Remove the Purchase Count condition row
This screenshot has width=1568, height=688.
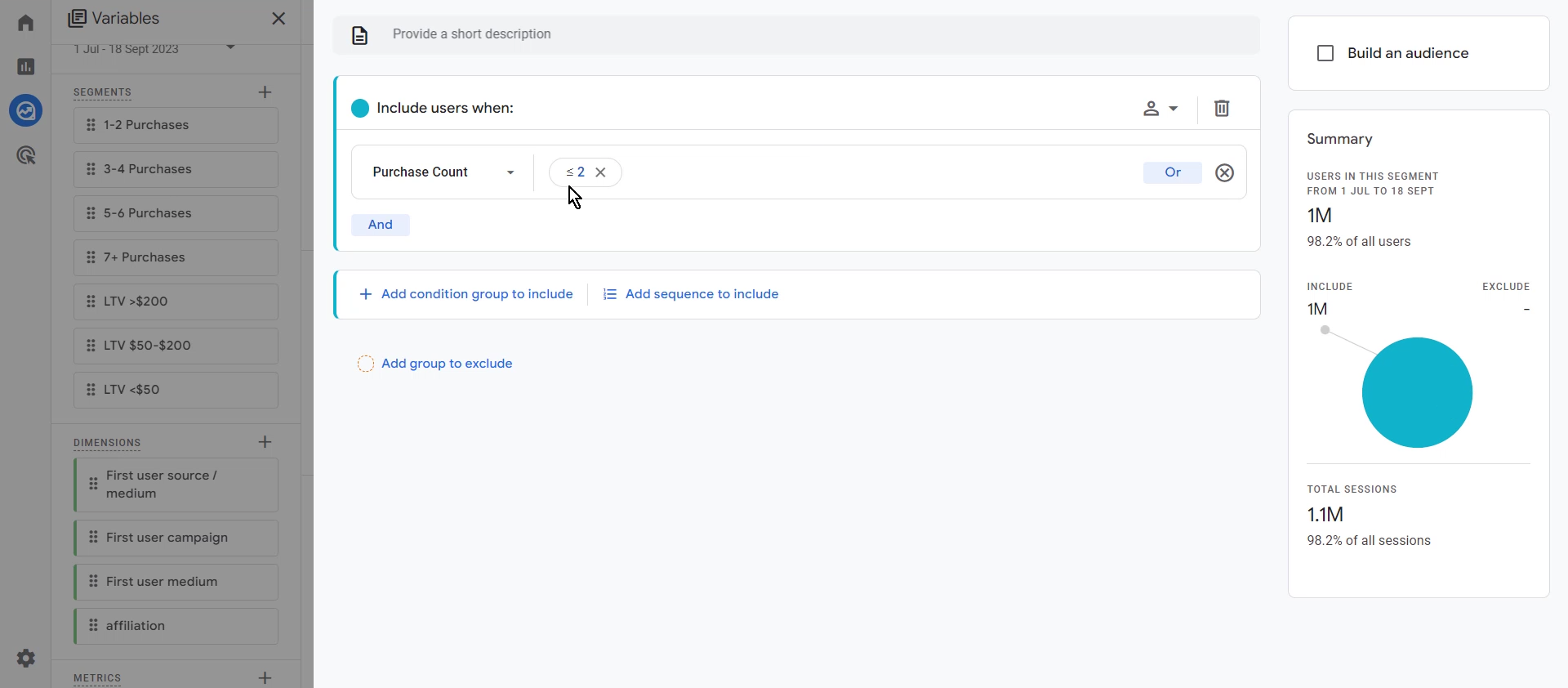tap(1225, 172)
